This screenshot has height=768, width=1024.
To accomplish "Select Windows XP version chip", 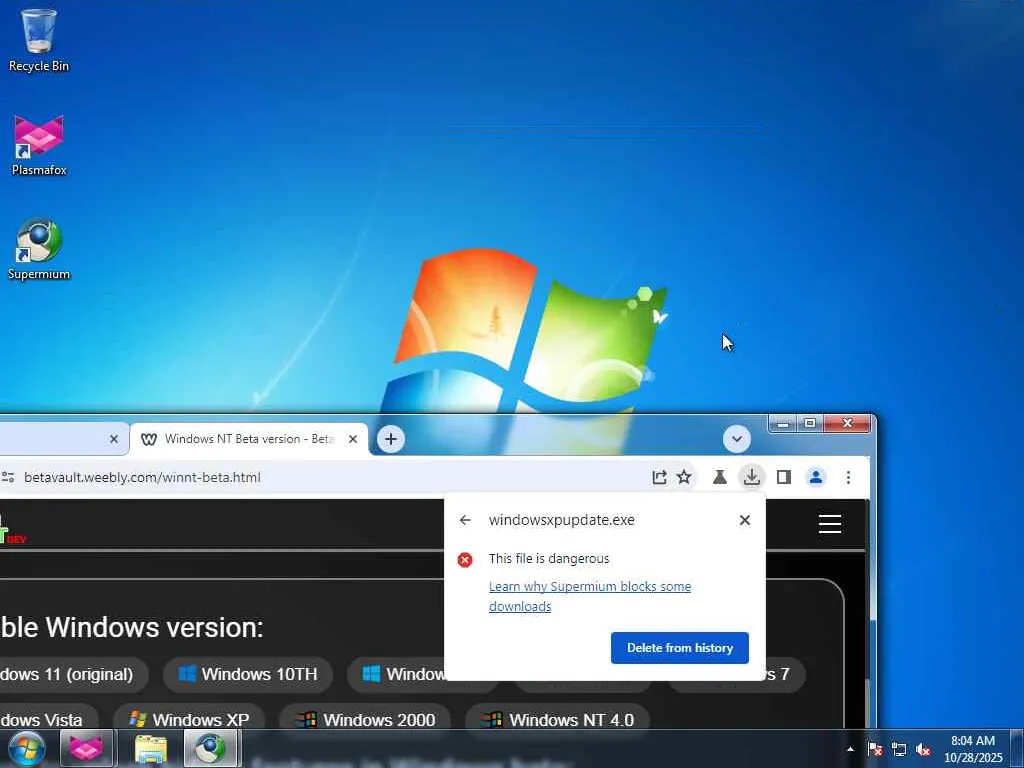I will click(189, 719).
